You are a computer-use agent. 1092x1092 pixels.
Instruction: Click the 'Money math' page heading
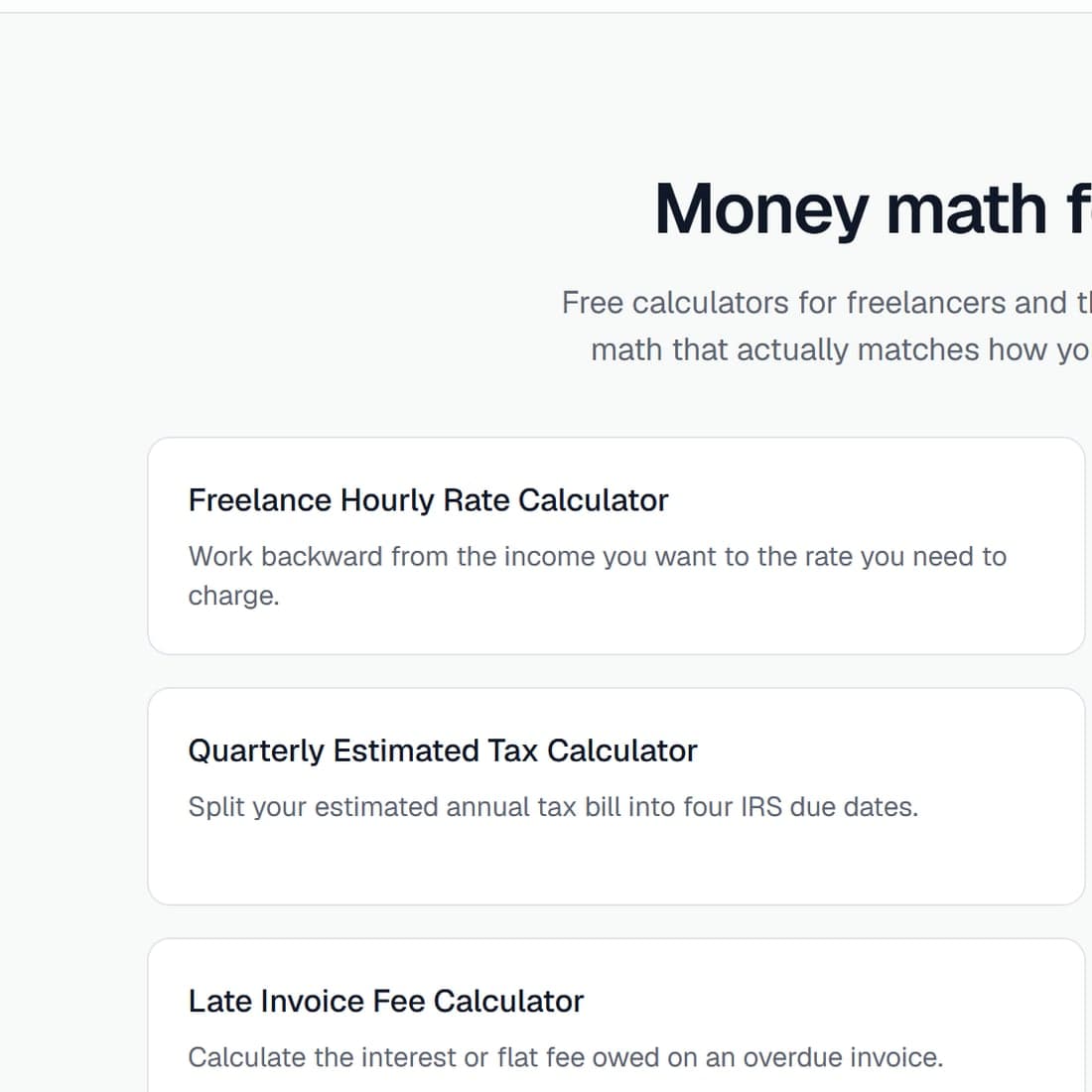pyautogui.click(x=873, y=208)
